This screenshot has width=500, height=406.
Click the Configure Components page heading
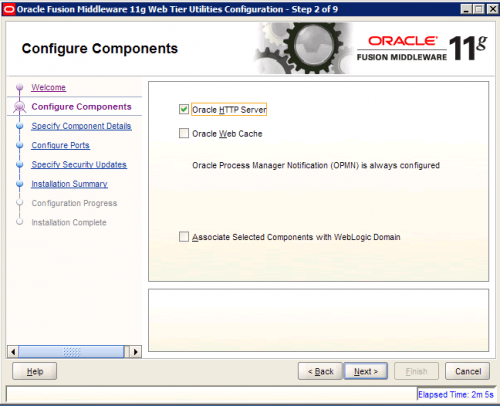click(x=100, y=49)
